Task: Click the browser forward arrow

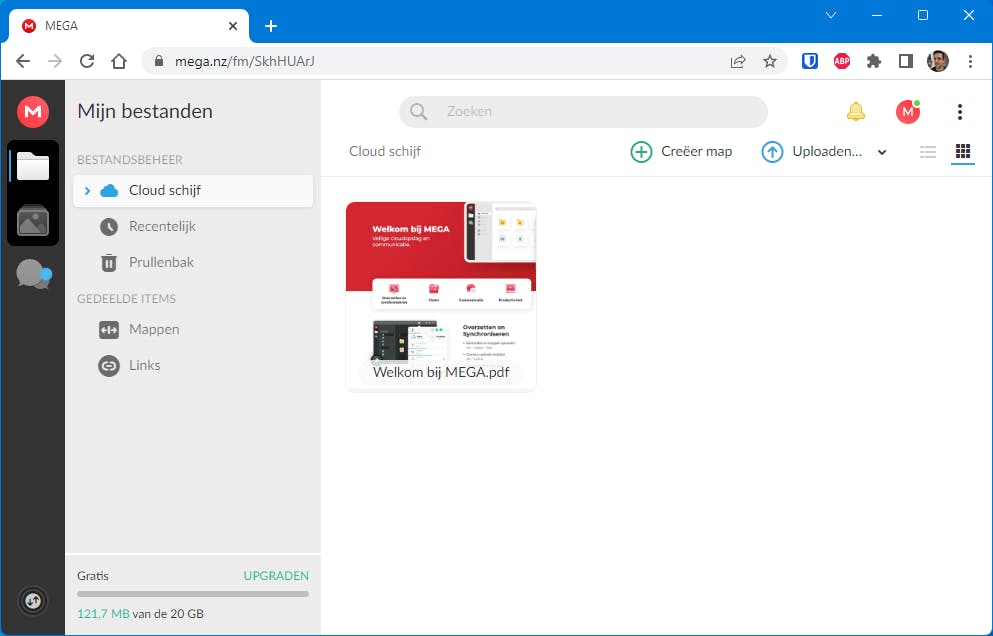Action: [x=55, y=61]
